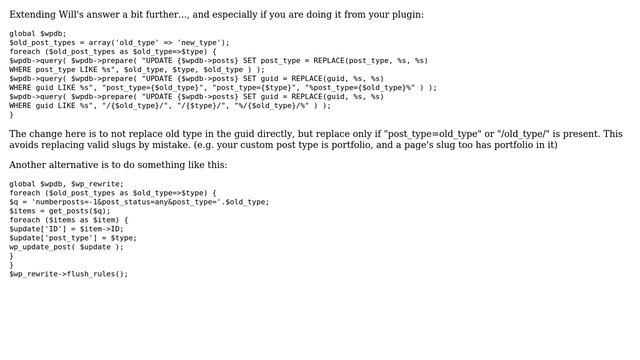Click the $update['ID'] assignment line
640x360 pixels.
(x=66, y=229)
